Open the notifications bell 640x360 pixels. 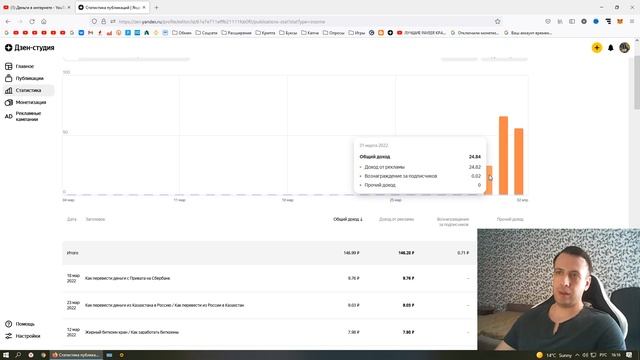tap(611, 48)
